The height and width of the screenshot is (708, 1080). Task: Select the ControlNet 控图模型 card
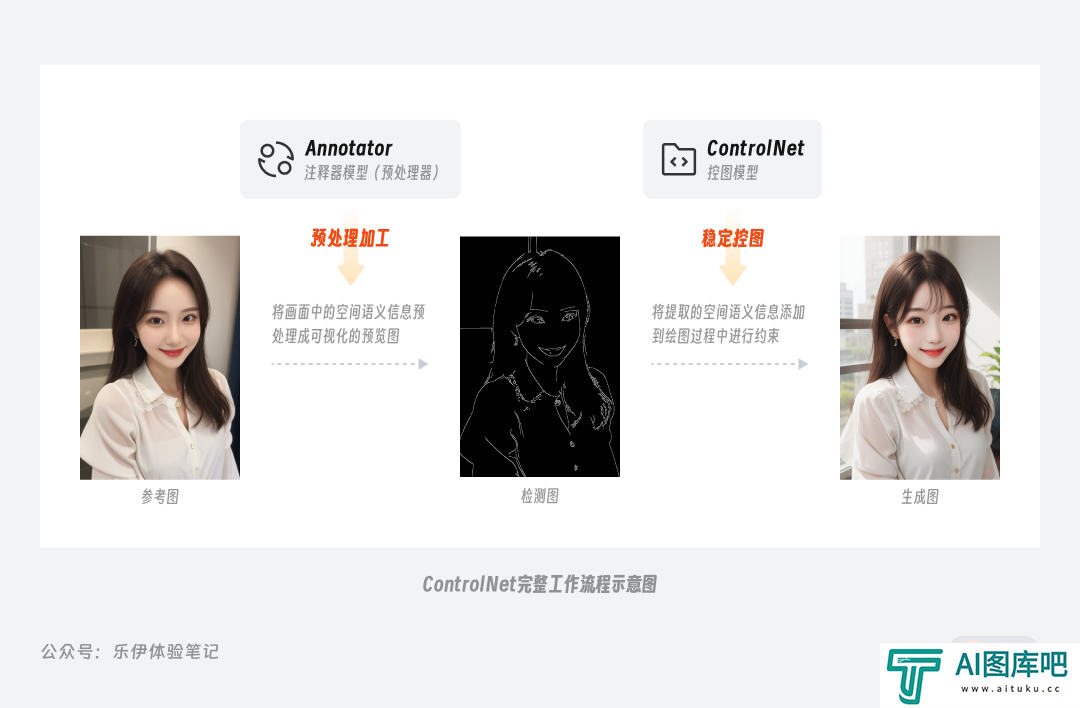click(x=732, y=159)
